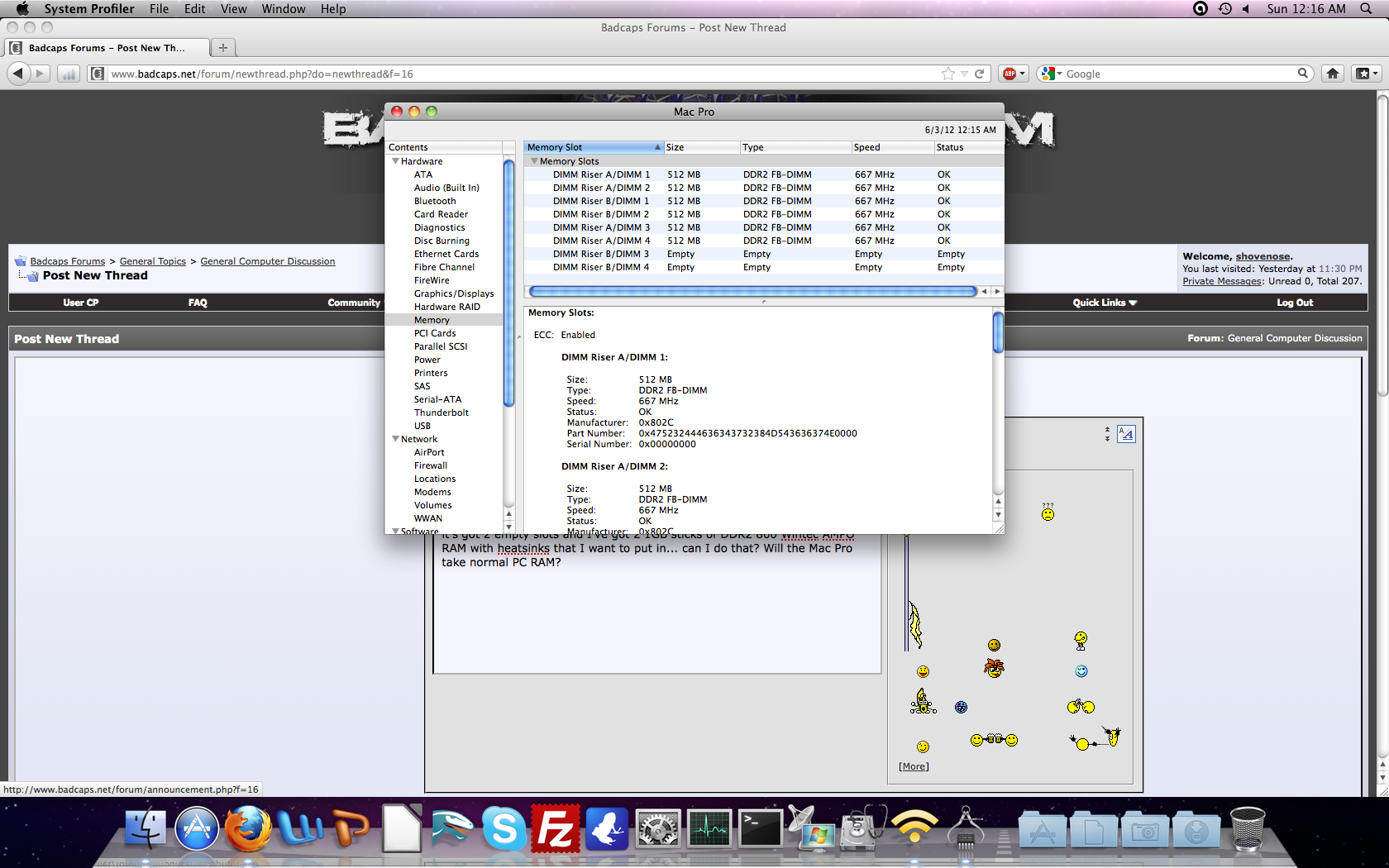The image size is (1389, 868).
Task: Click the [More] smilies link
Action: (914, 766)
